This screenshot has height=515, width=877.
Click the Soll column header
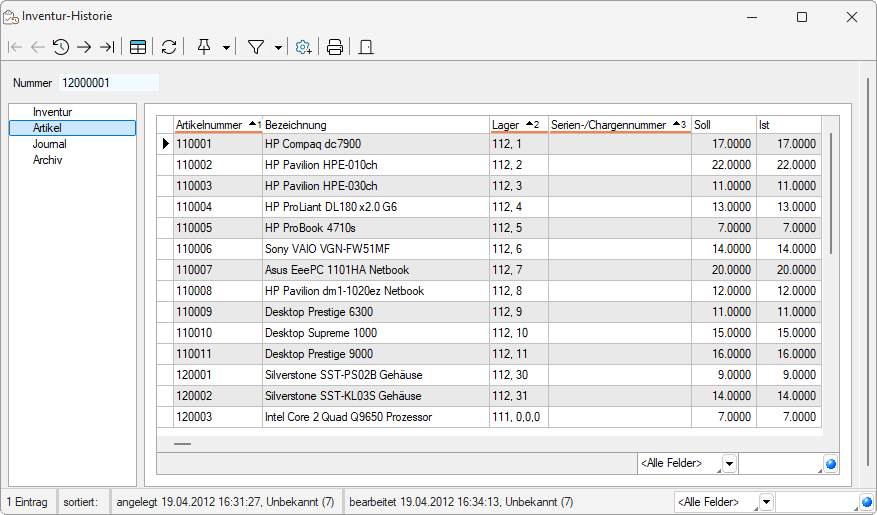[724, 125]
